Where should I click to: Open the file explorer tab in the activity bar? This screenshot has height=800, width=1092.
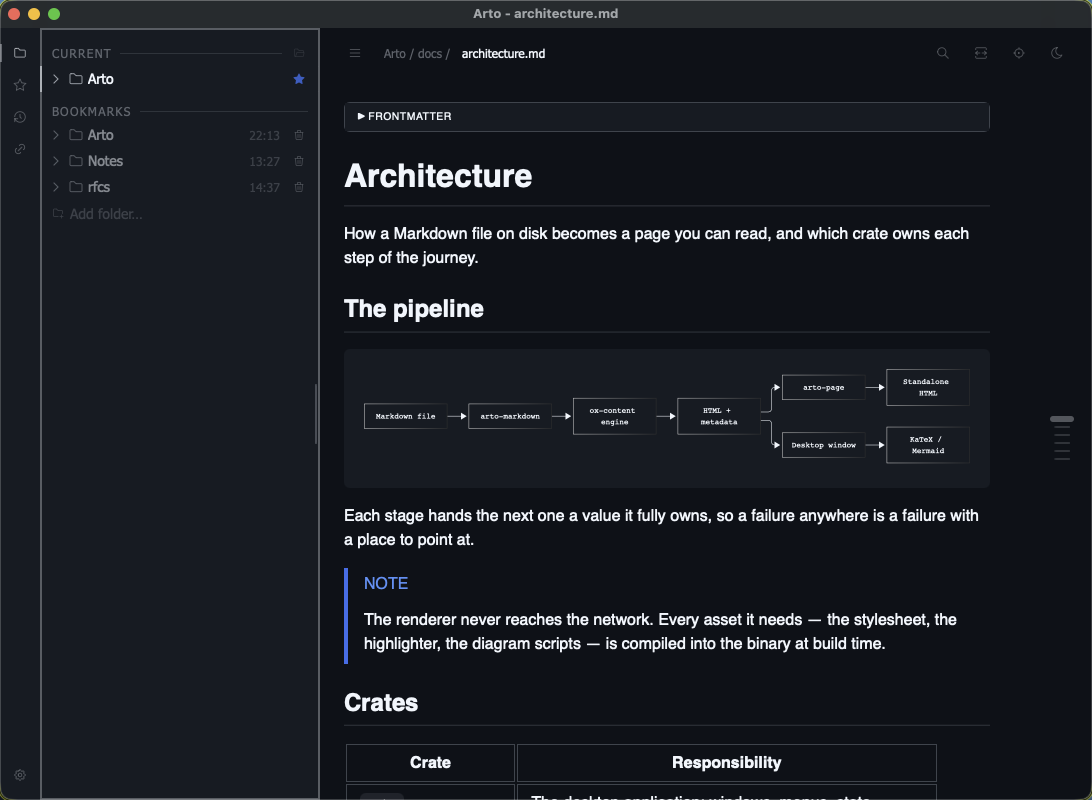(20, 53)
